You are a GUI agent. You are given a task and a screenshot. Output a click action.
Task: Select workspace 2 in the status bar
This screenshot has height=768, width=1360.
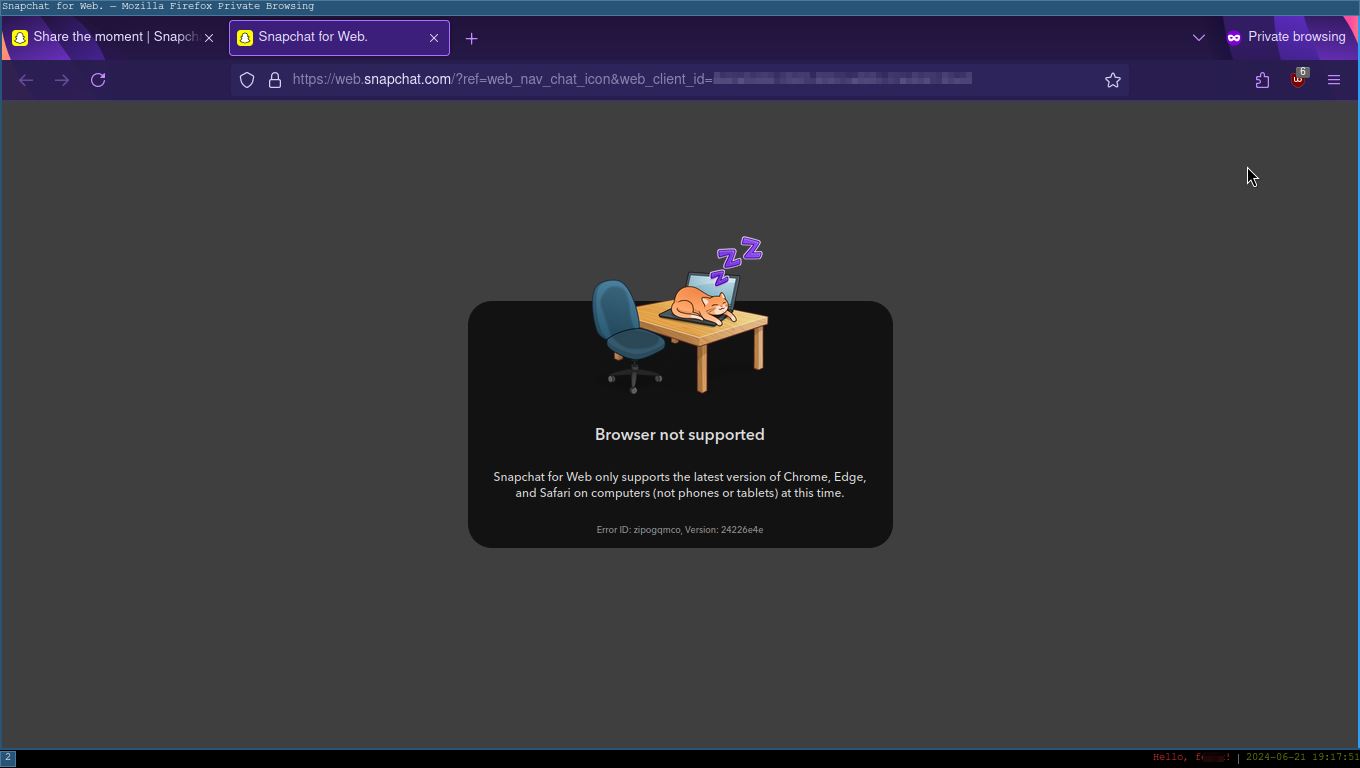tap(8, 758)
